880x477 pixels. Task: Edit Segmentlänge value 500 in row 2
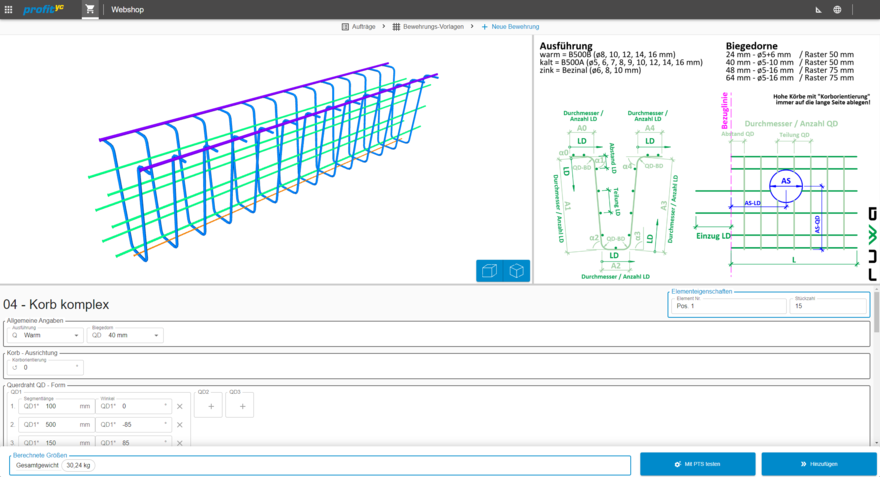pyautogui.click(x=56, y=425)
